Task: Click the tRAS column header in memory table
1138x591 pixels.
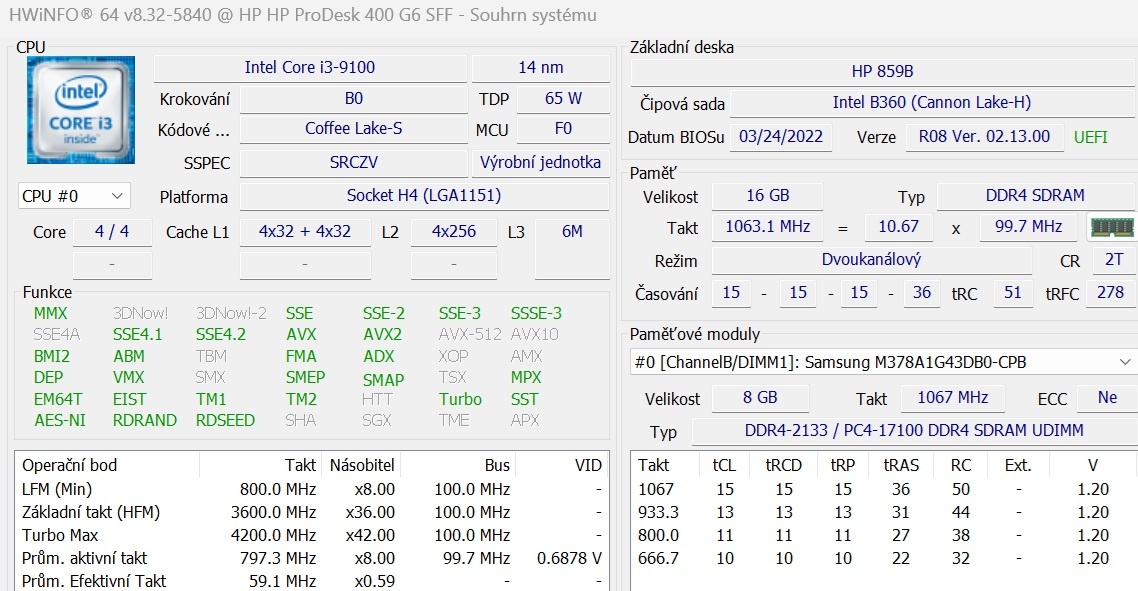Action: (x=901, y=465)
